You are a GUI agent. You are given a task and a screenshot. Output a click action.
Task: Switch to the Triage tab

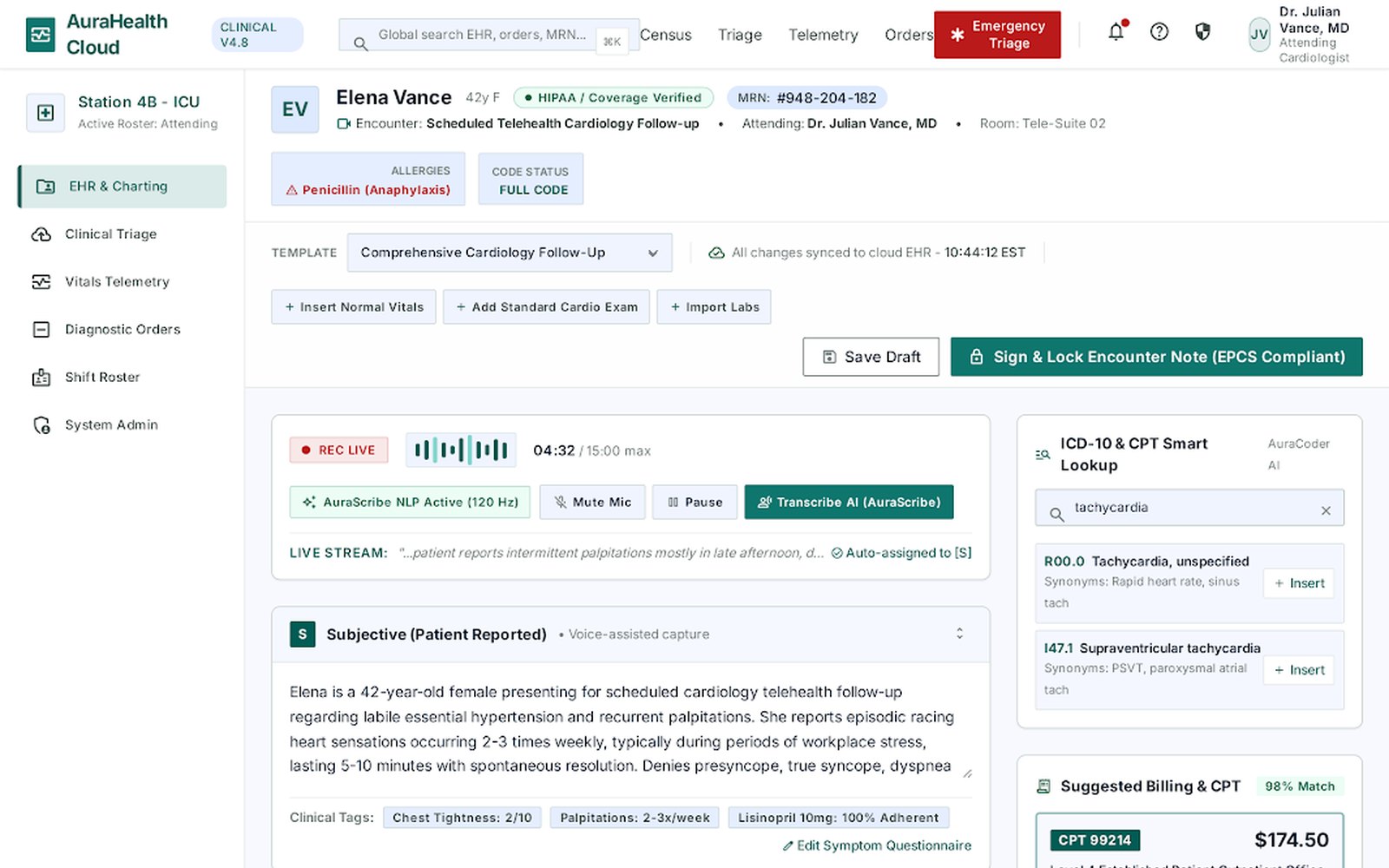[x=740, y=35]
